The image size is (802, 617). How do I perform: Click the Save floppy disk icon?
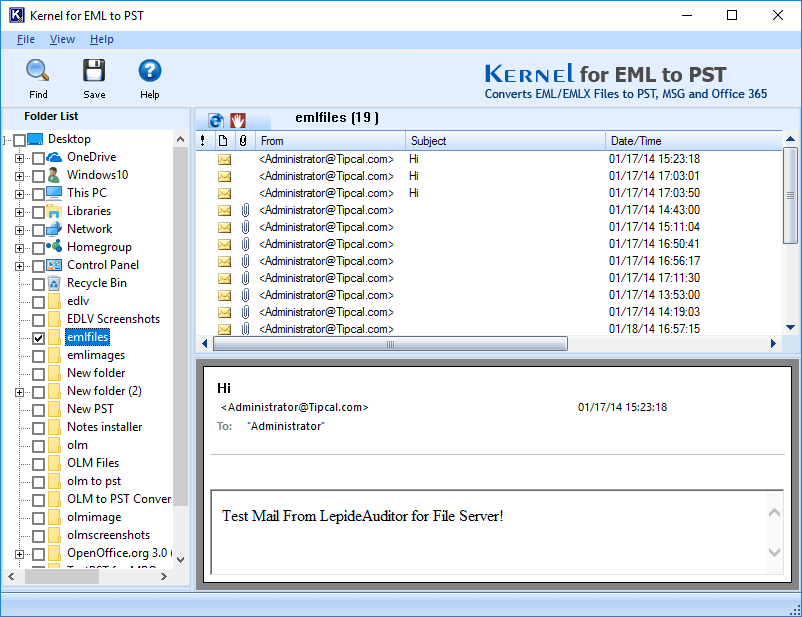click(x=94, y=71)
